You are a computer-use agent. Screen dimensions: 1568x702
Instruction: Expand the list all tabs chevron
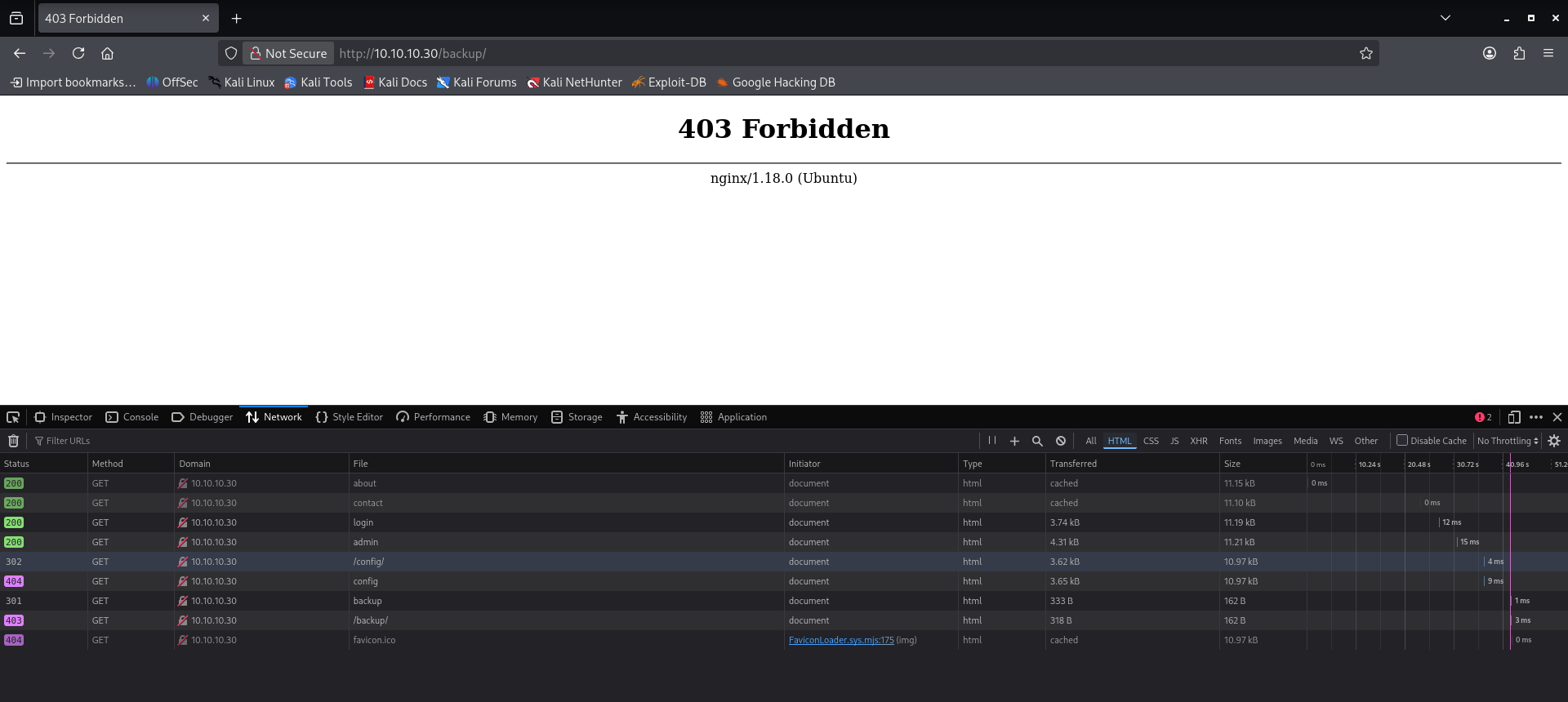[1445, 18]
